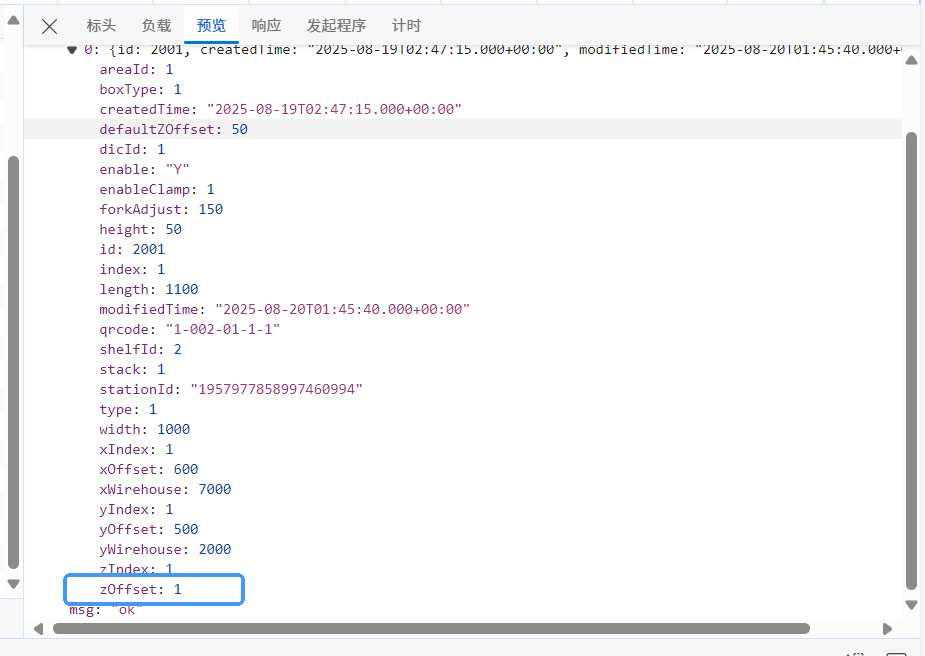Image resolution: width=925 pixels, height=656 pixels.
Task: Click the up arrow on the left-side scrollbar
Action: 13,20
